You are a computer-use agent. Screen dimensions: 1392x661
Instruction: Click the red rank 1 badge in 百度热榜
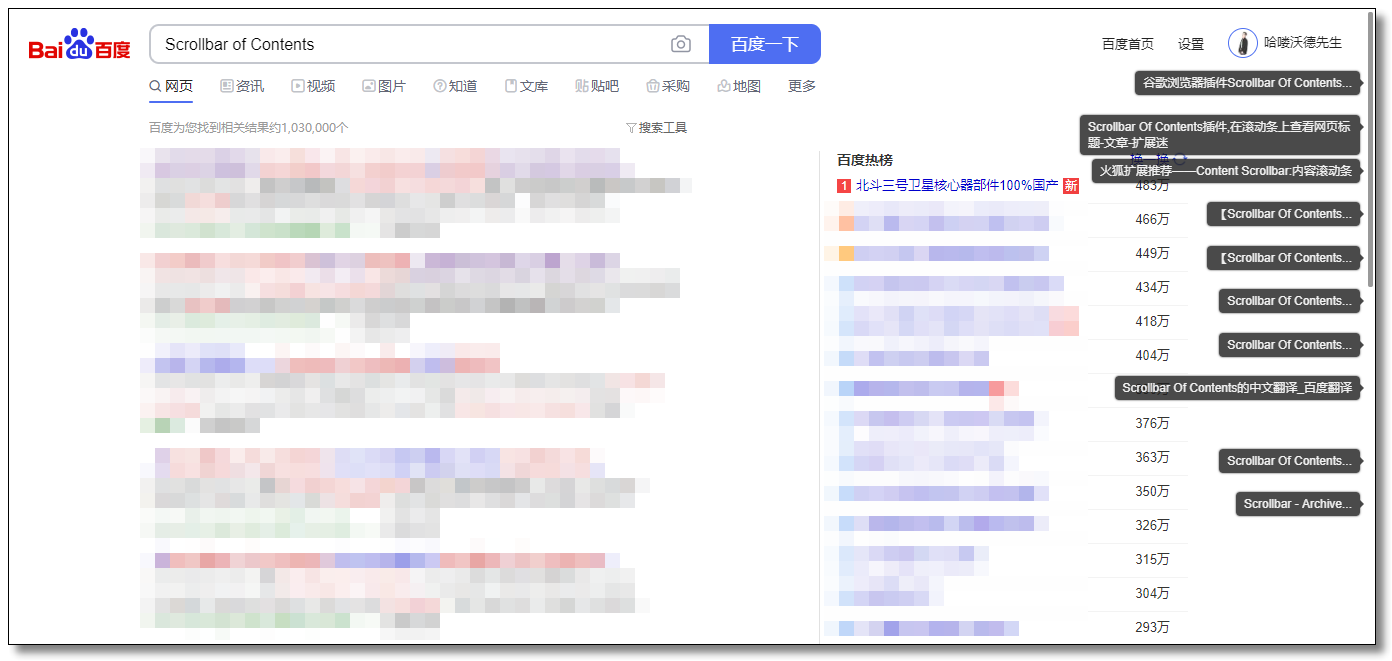pos(844,186)
